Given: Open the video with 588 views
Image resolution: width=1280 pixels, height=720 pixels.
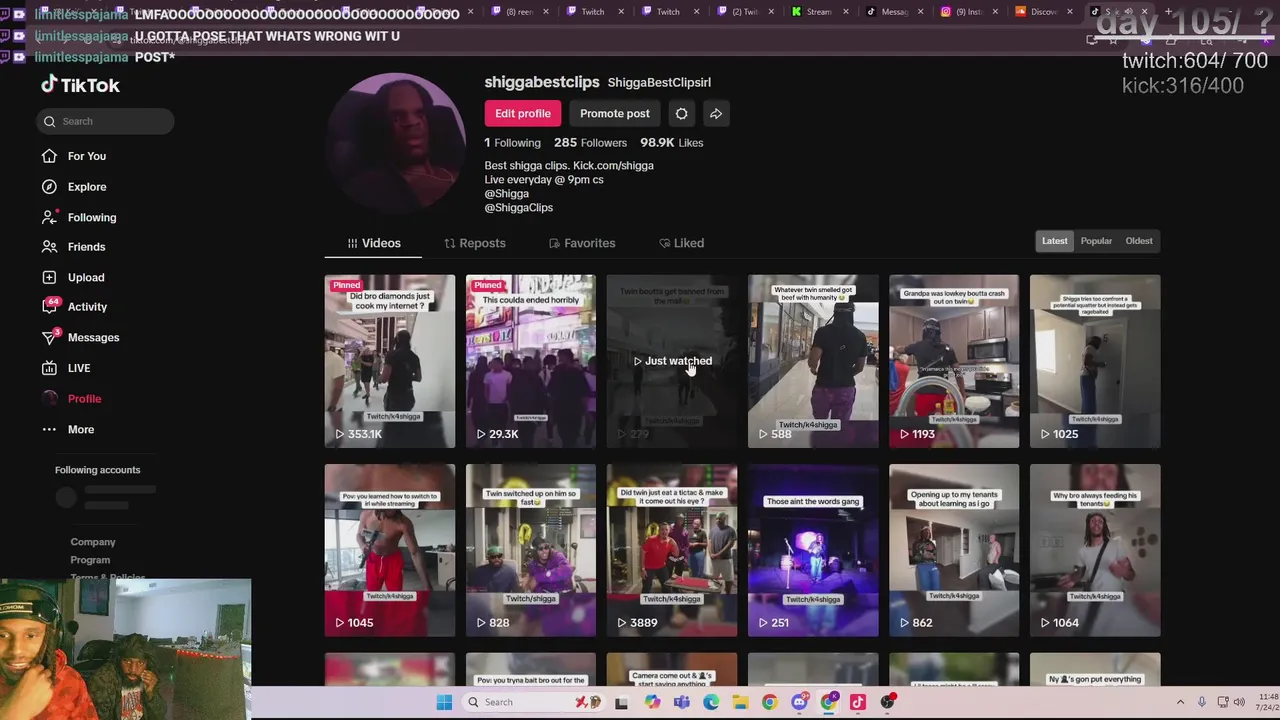Looking at the screenshot, I should [x=813, y=360].
